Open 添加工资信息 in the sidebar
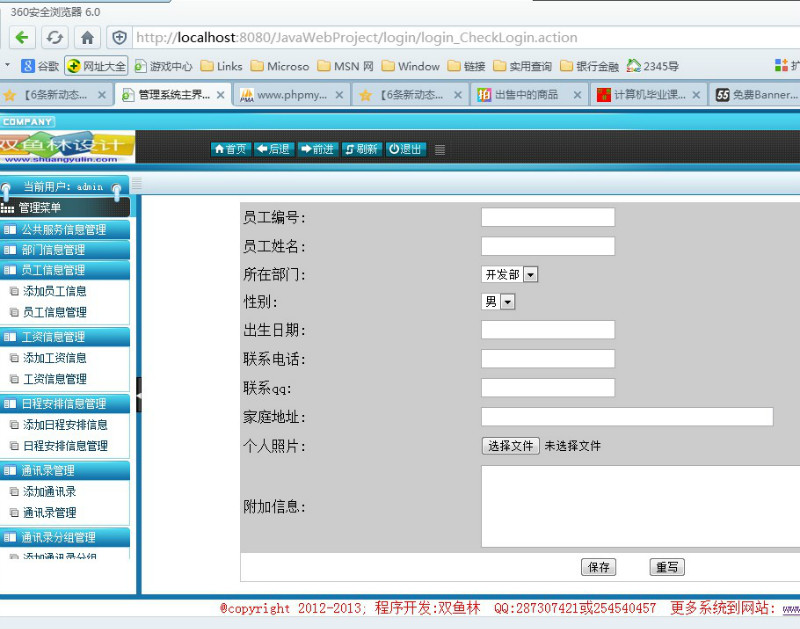 tap(55, 358)
